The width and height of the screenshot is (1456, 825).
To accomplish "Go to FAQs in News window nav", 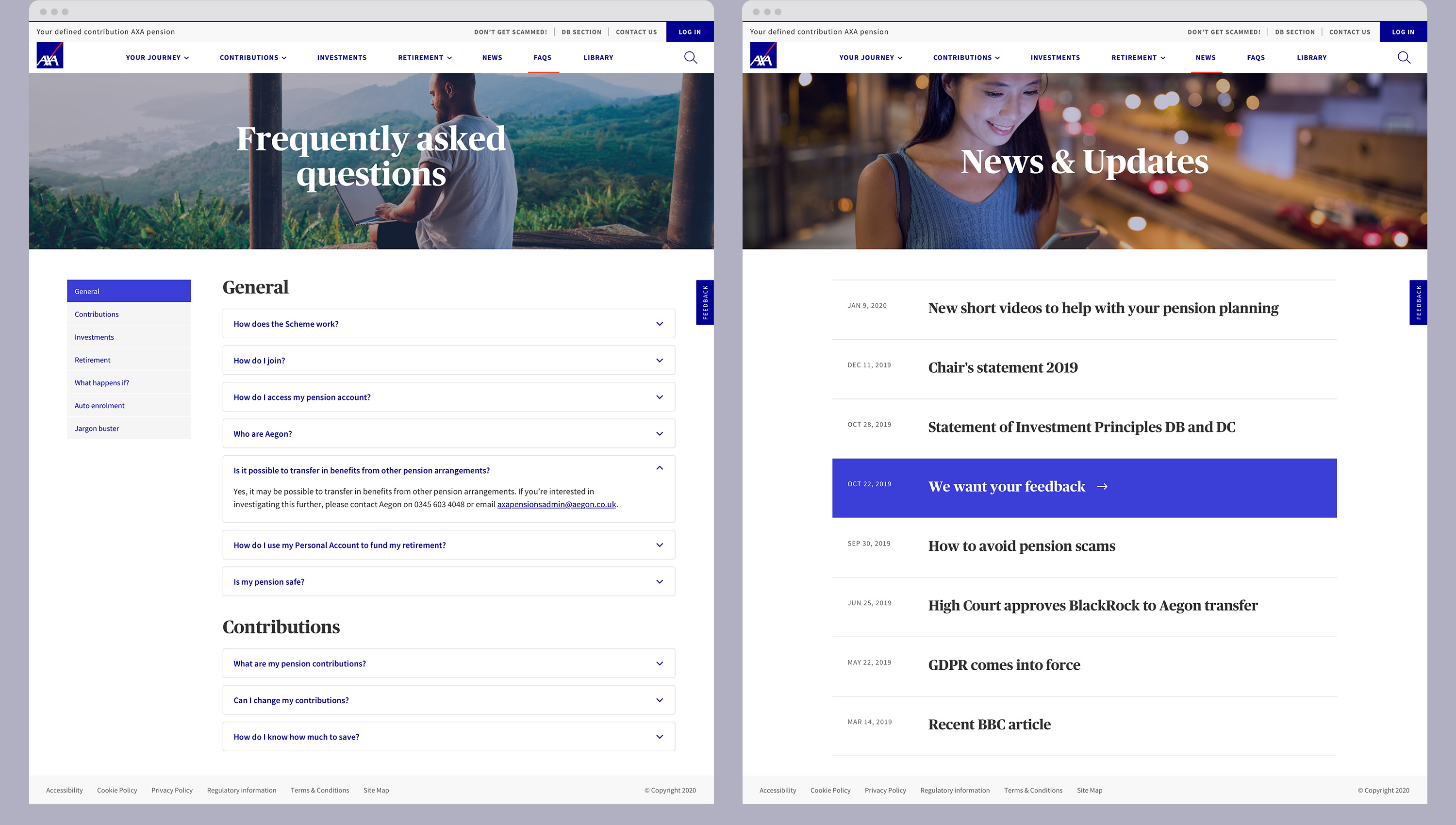I will coord(1256,58).
